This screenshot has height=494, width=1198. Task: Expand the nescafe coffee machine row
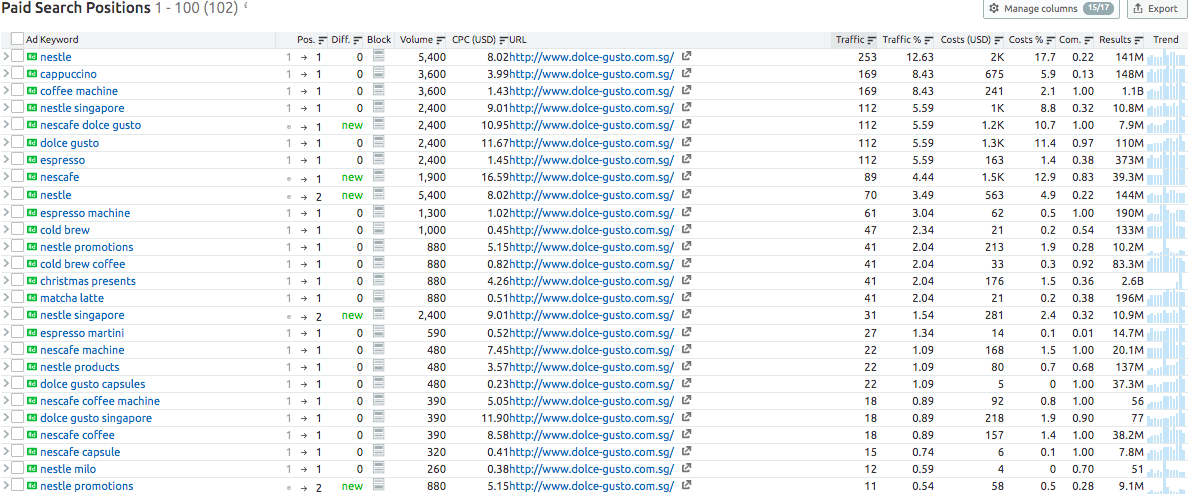(x=5, y=401)
